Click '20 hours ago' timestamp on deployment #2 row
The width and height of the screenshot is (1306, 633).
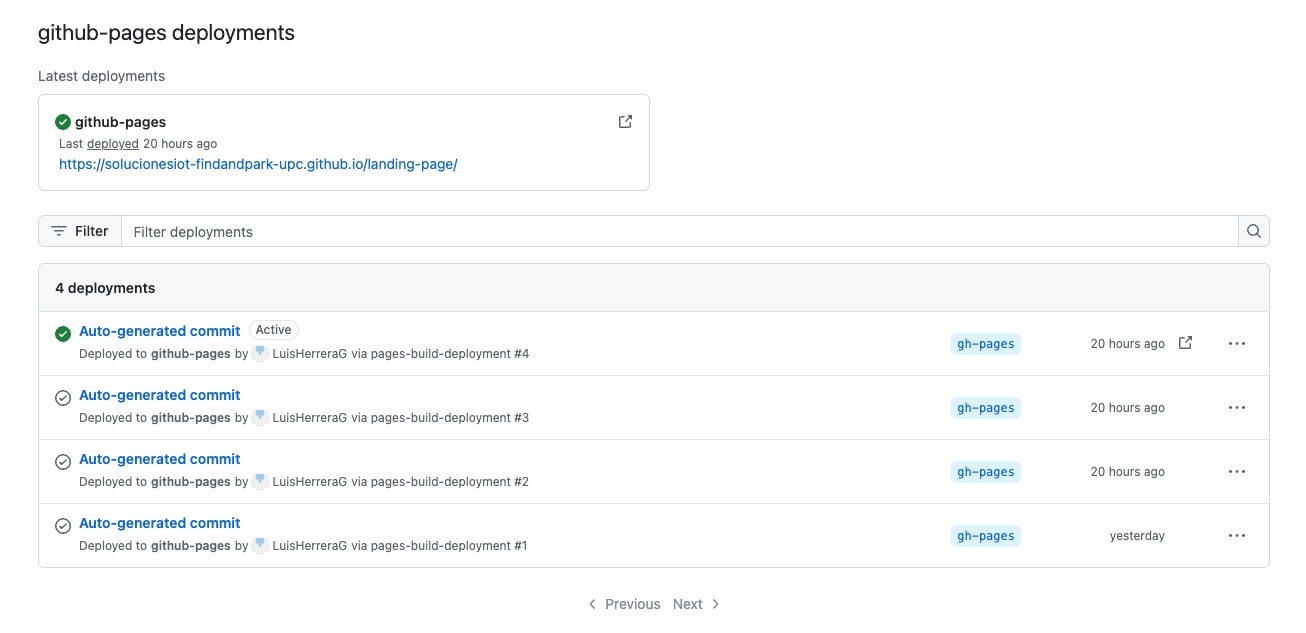click(x=1128, y=471)
